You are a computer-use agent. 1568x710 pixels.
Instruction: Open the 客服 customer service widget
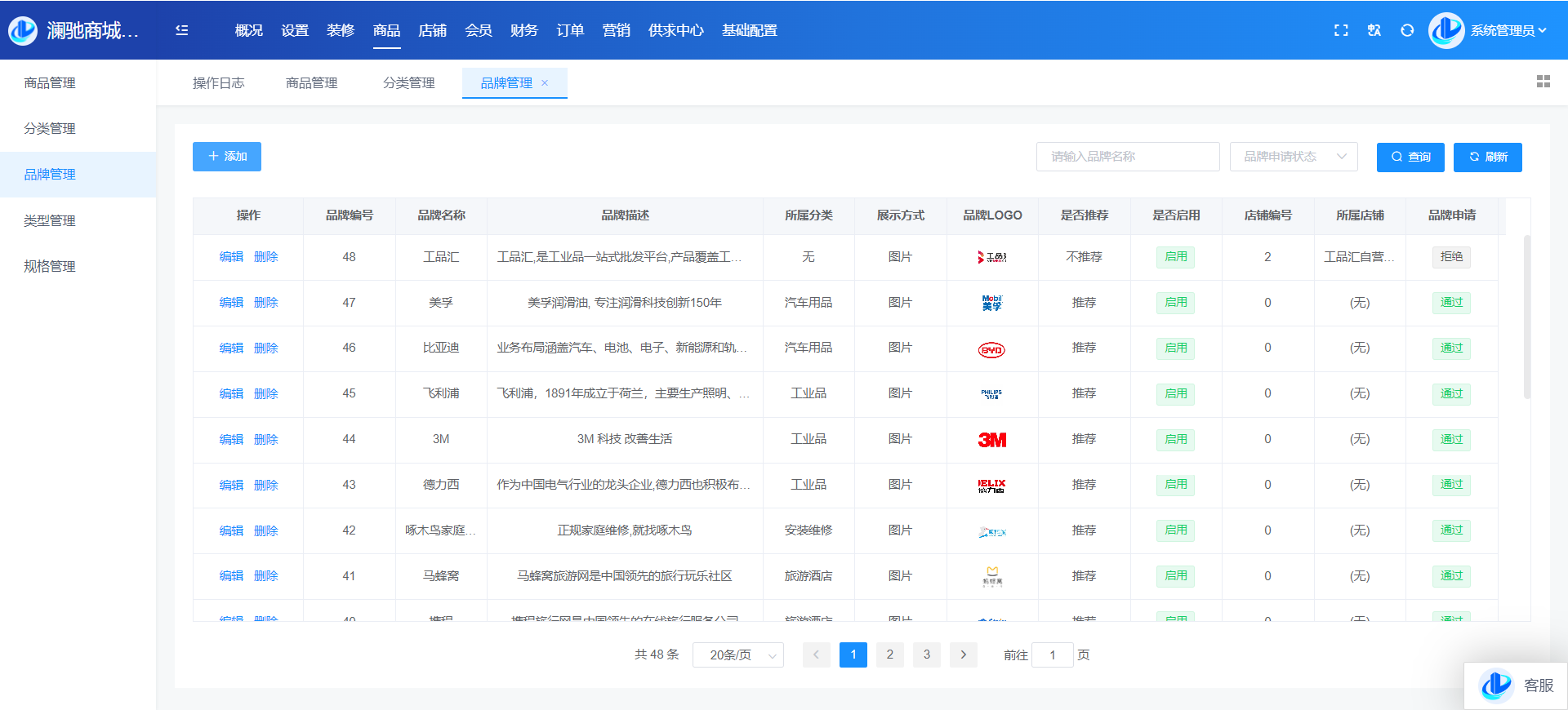[1517, 686]
